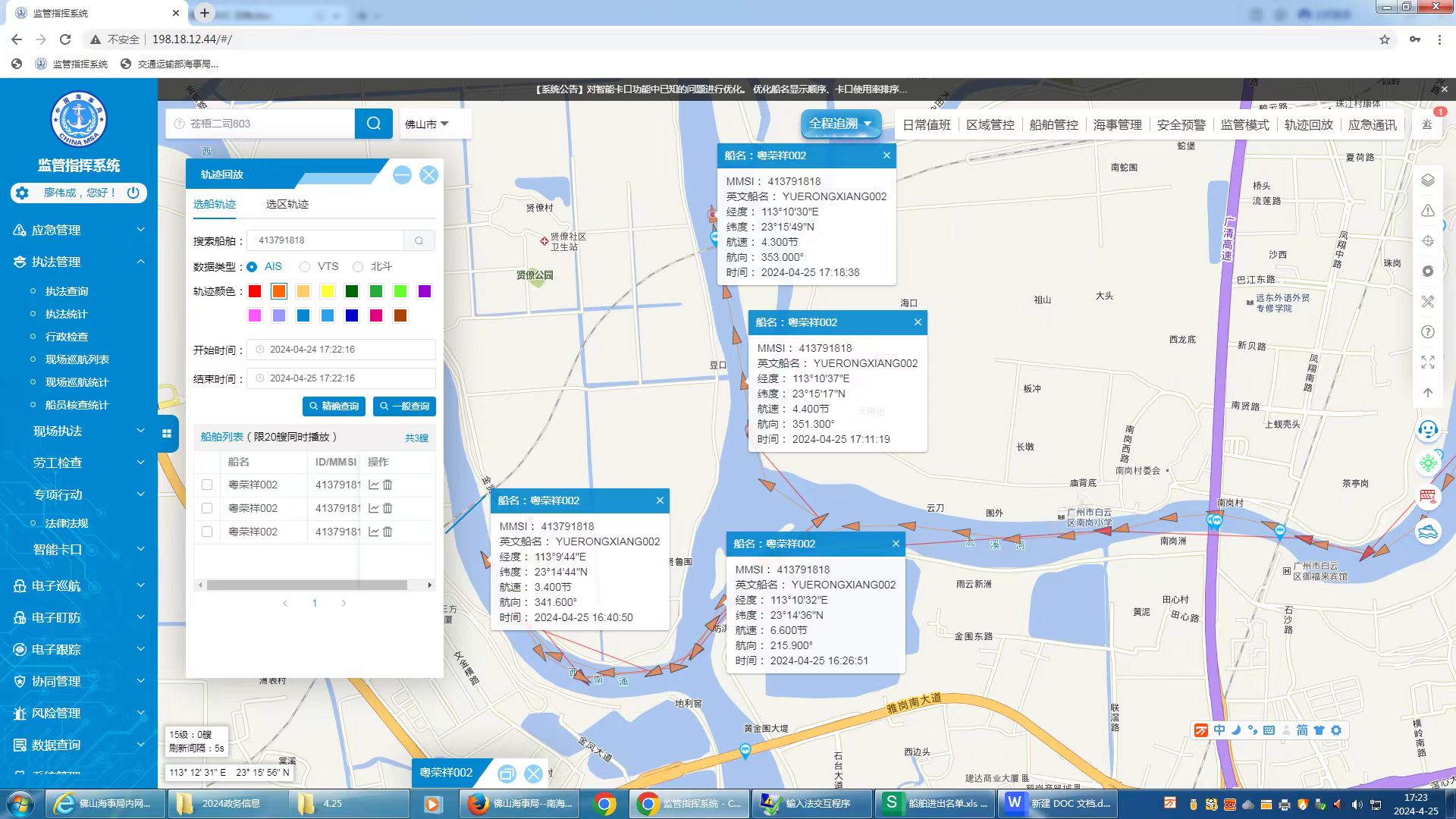The image size is (1456, 819).
Task: Click the fullscreen expand map icon
Action: pyautogui.click(x=1428, y=362)
